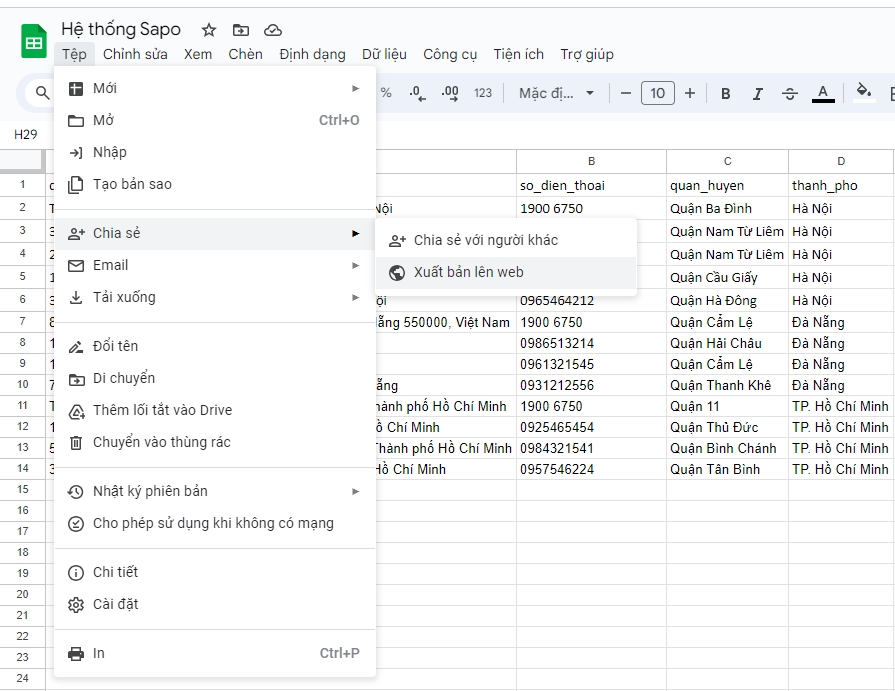Open the Định dạng menu
895x691 pixels.
click(312, 54)
